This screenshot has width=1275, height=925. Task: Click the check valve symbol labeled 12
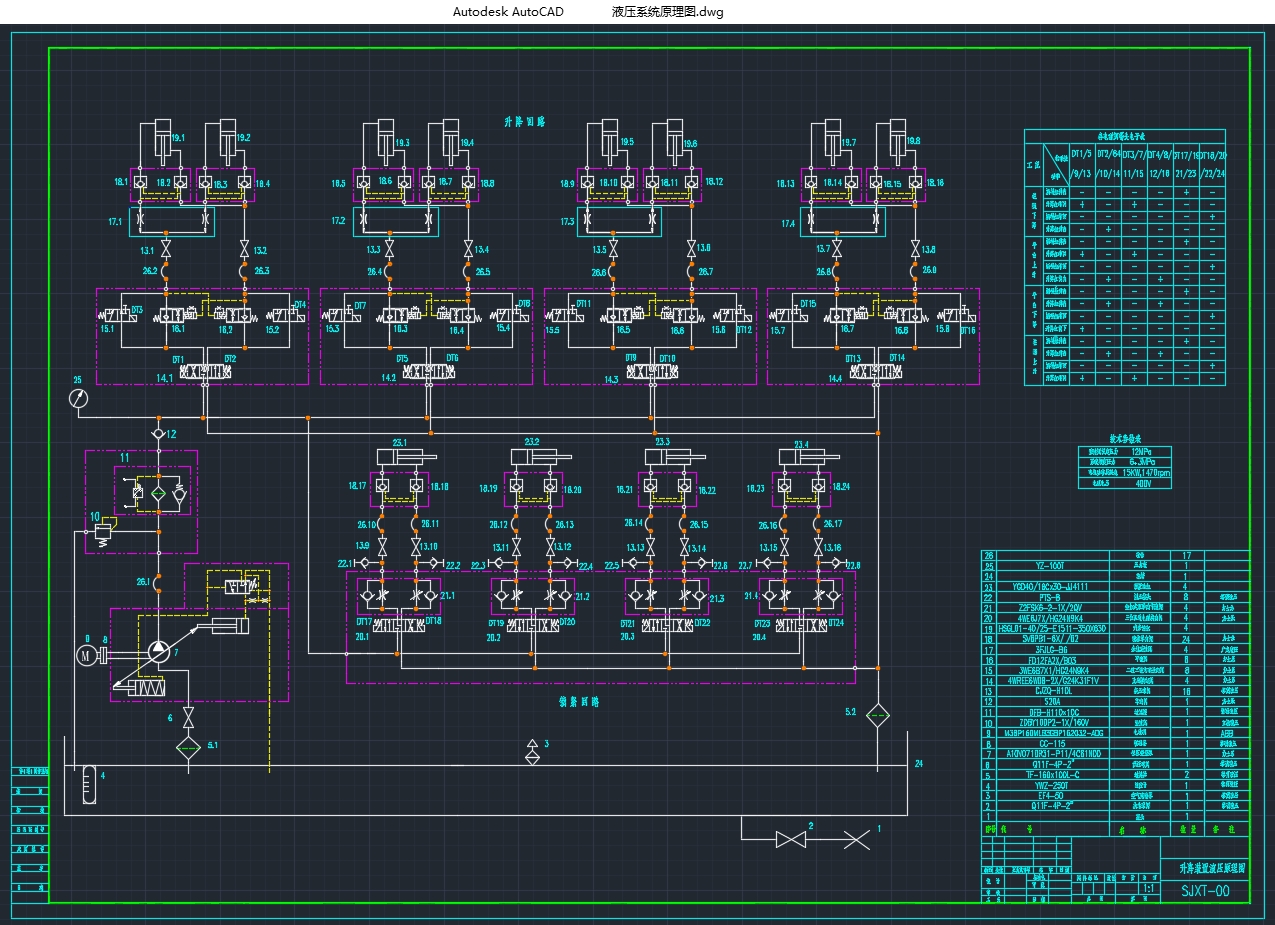coord(158,435)
